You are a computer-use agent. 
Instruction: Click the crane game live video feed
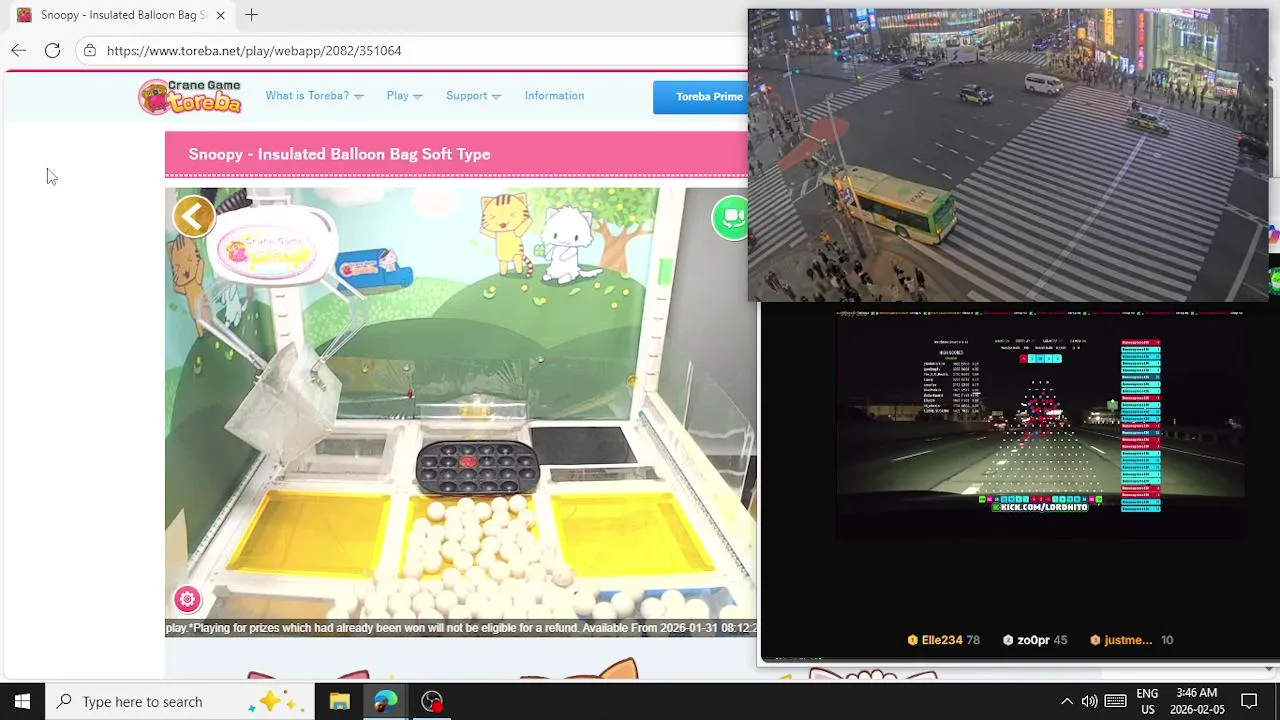click(x=460, y=403)
